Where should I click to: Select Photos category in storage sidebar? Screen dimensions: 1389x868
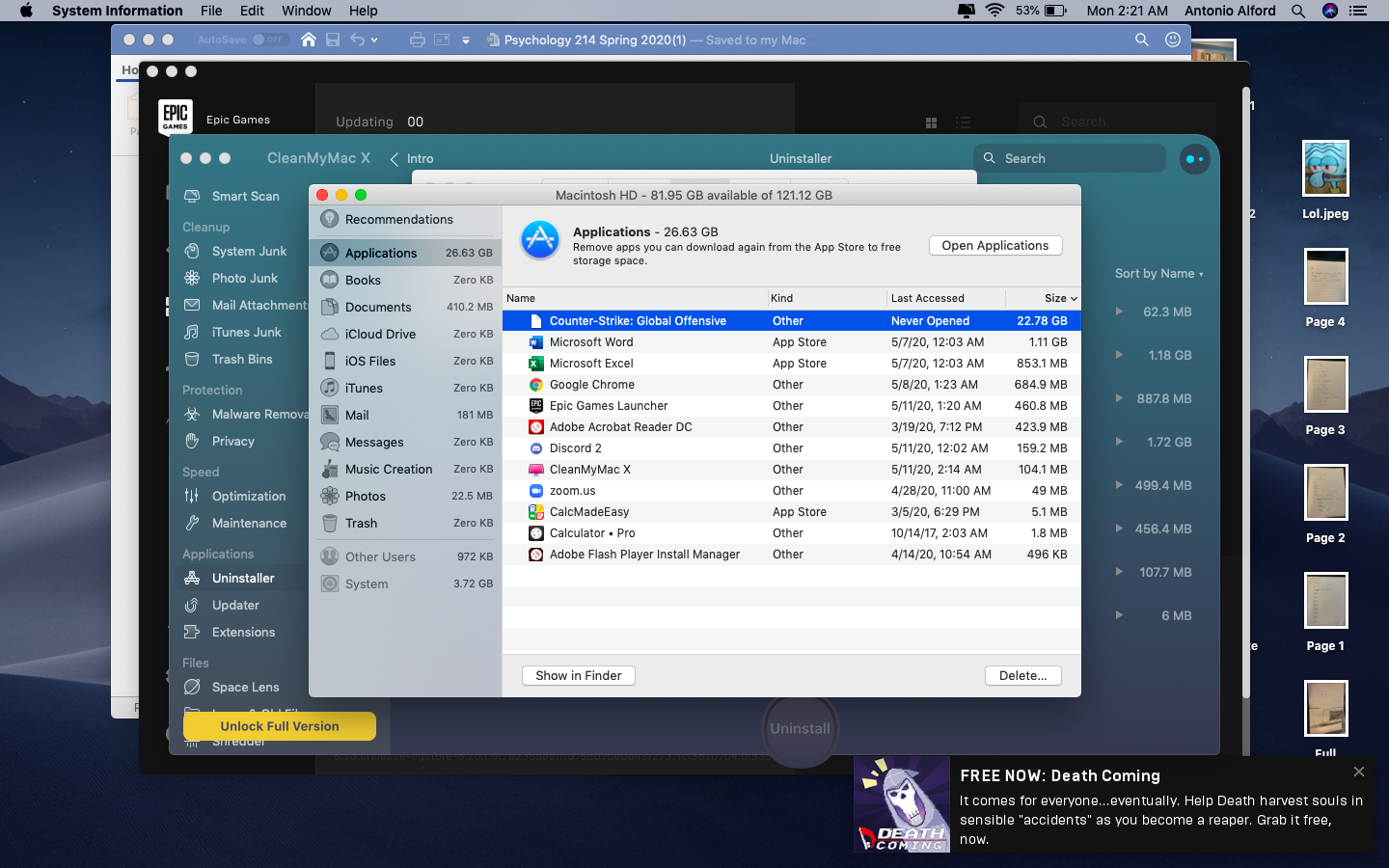point(405,496)
